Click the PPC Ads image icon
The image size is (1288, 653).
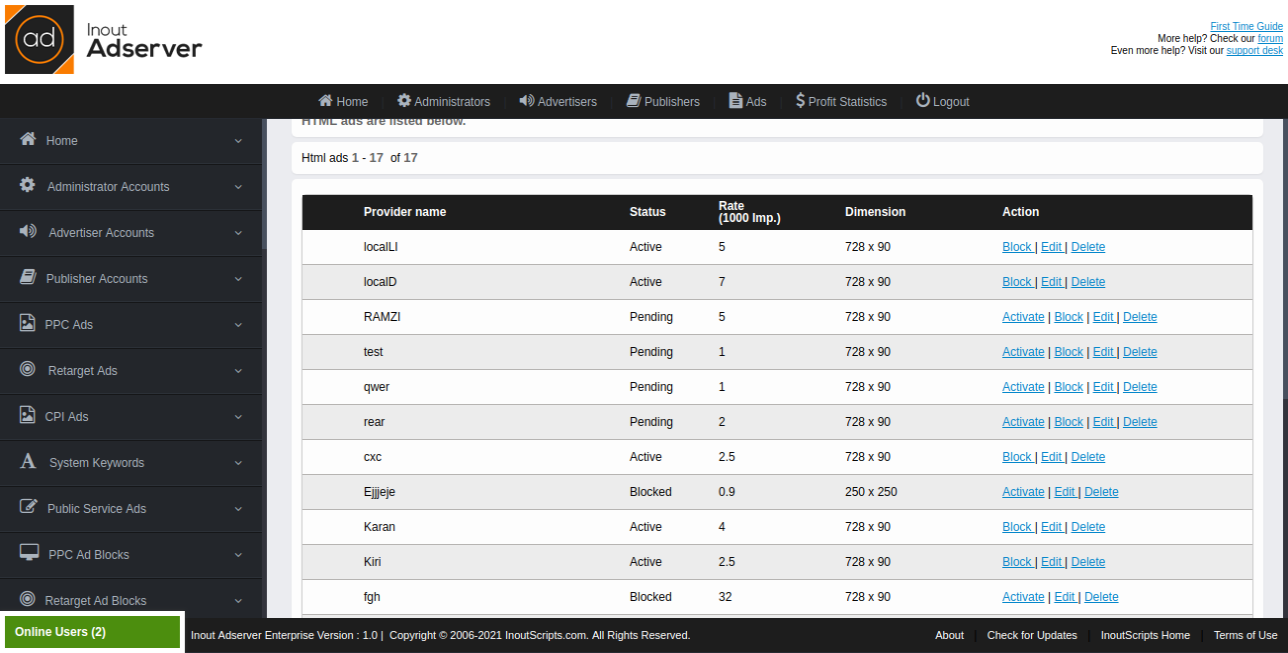28,323
